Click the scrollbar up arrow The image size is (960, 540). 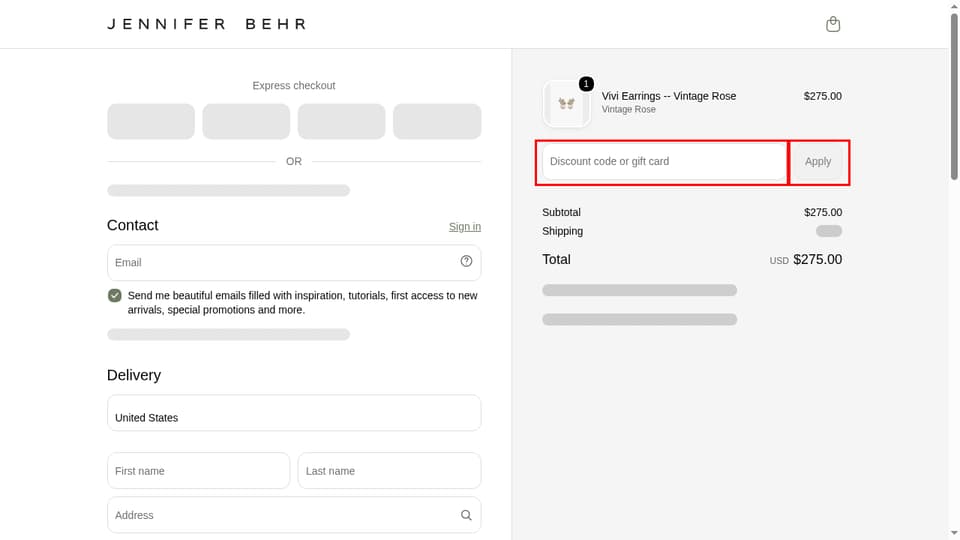tap(954, 6)
